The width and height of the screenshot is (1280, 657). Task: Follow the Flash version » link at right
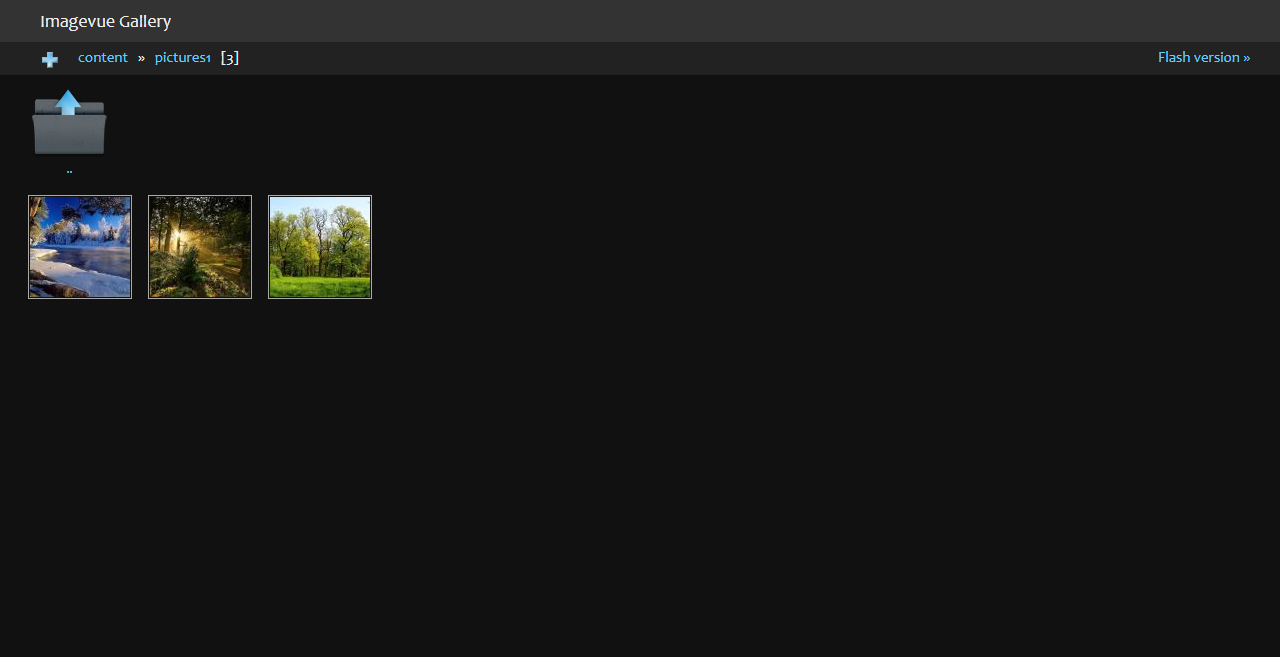pyautogui.click(x=1204, y=57)
